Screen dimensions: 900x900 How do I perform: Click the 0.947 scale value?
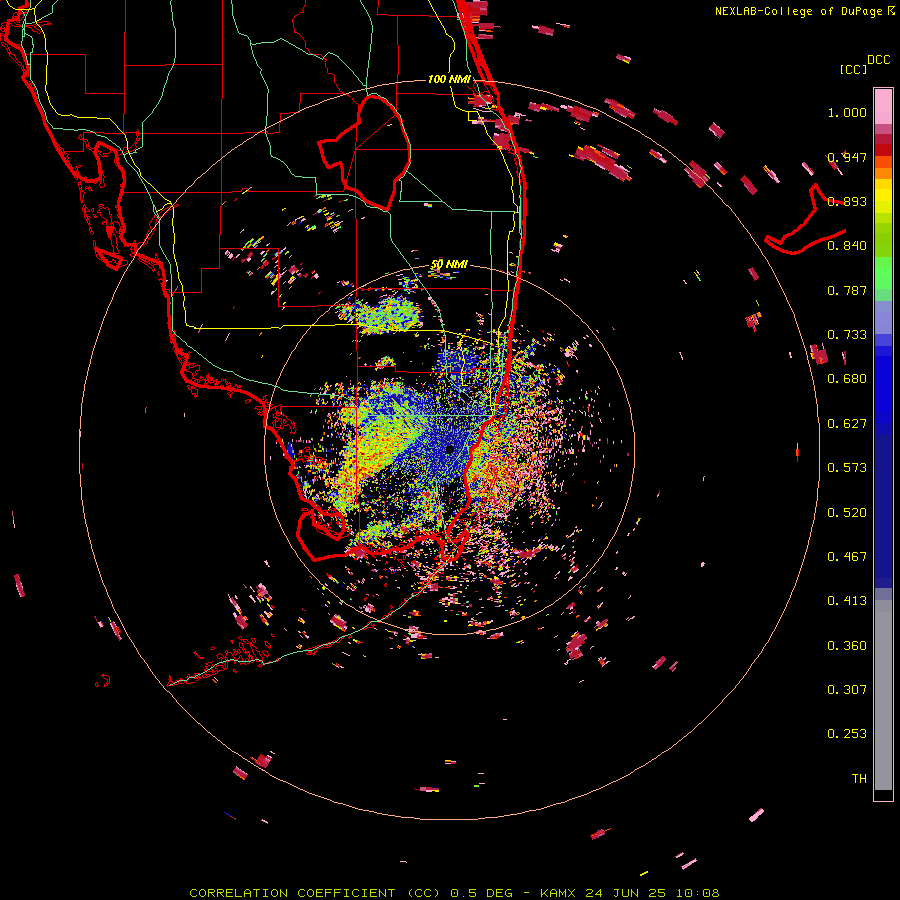[847, 157]
